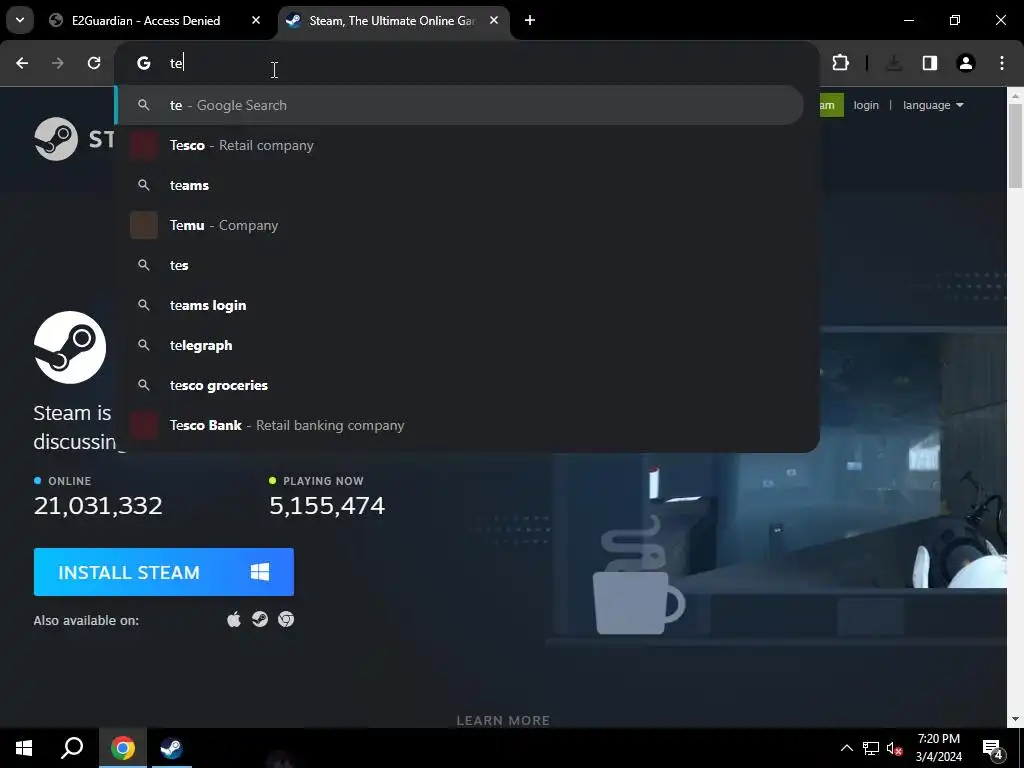Viewport: 1024px width, 768px height.
Task: Open the Windows Start menu
Action: [24, 748]
